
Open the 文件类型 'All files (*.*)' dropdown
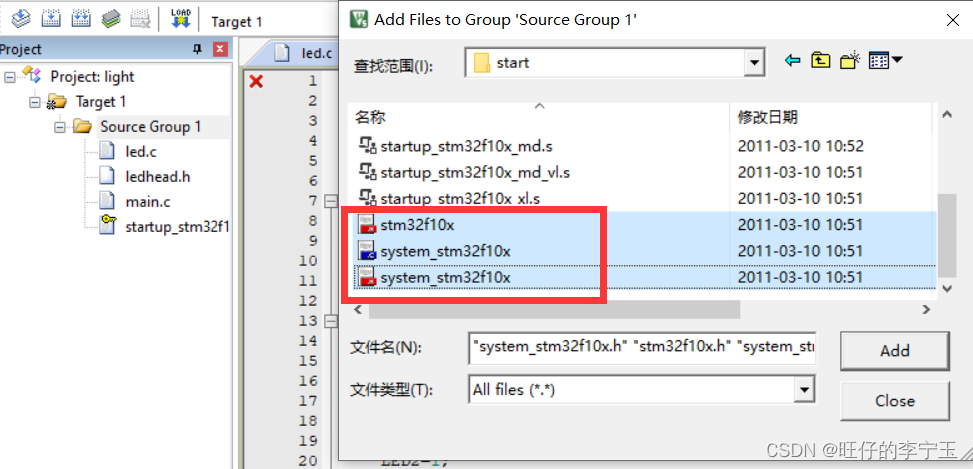click(642, 390)
